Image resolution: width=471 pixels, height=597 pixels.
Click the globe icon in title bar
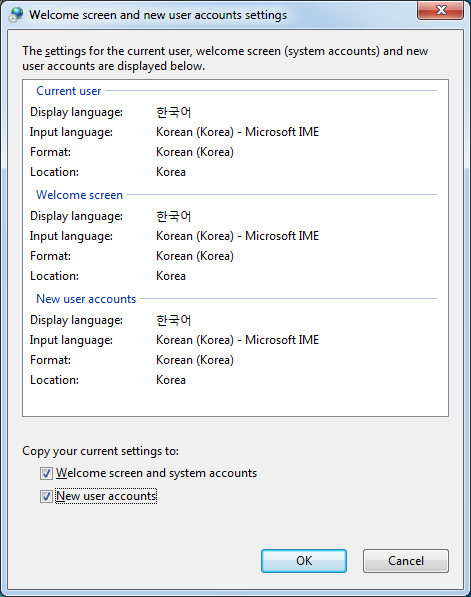coord(16,15)
